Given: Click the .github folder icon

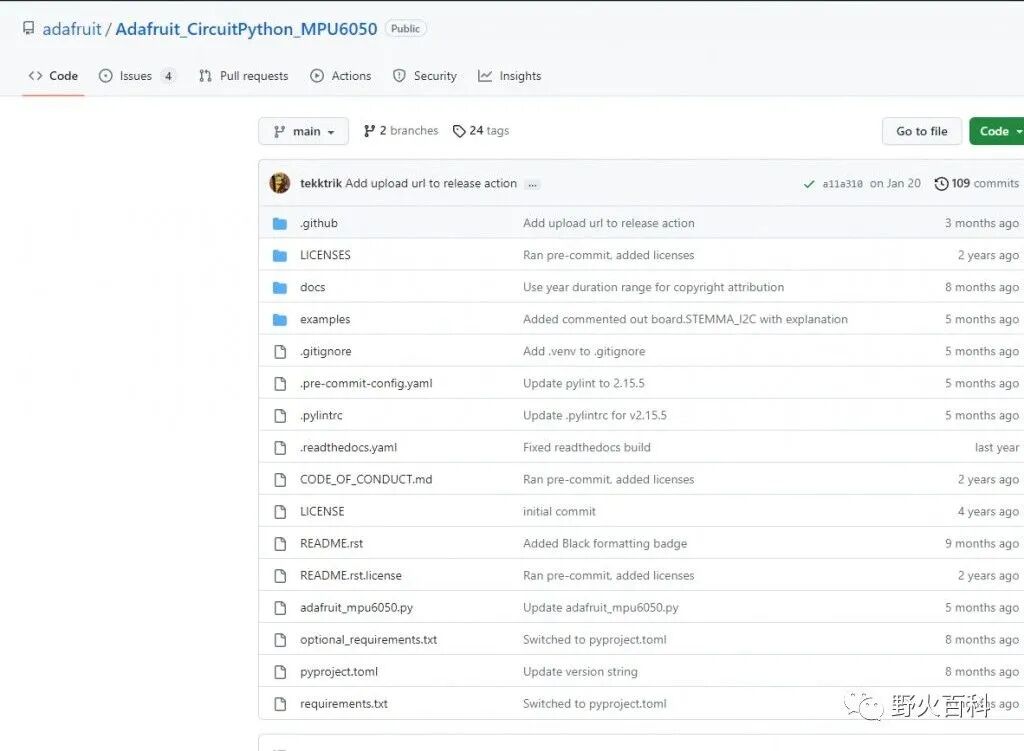Looking at the screenshot, I should click(280, 223).
